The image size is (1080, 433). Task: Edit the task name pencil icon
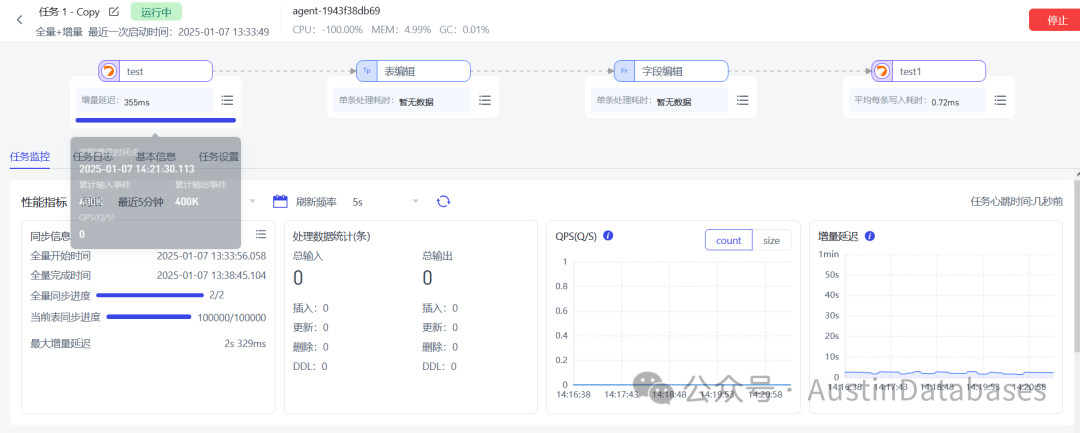[114, 12]
